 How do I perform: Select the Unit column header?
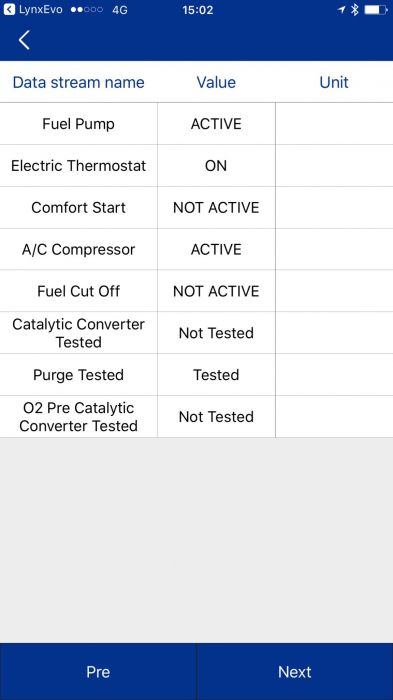click(334, 82)
